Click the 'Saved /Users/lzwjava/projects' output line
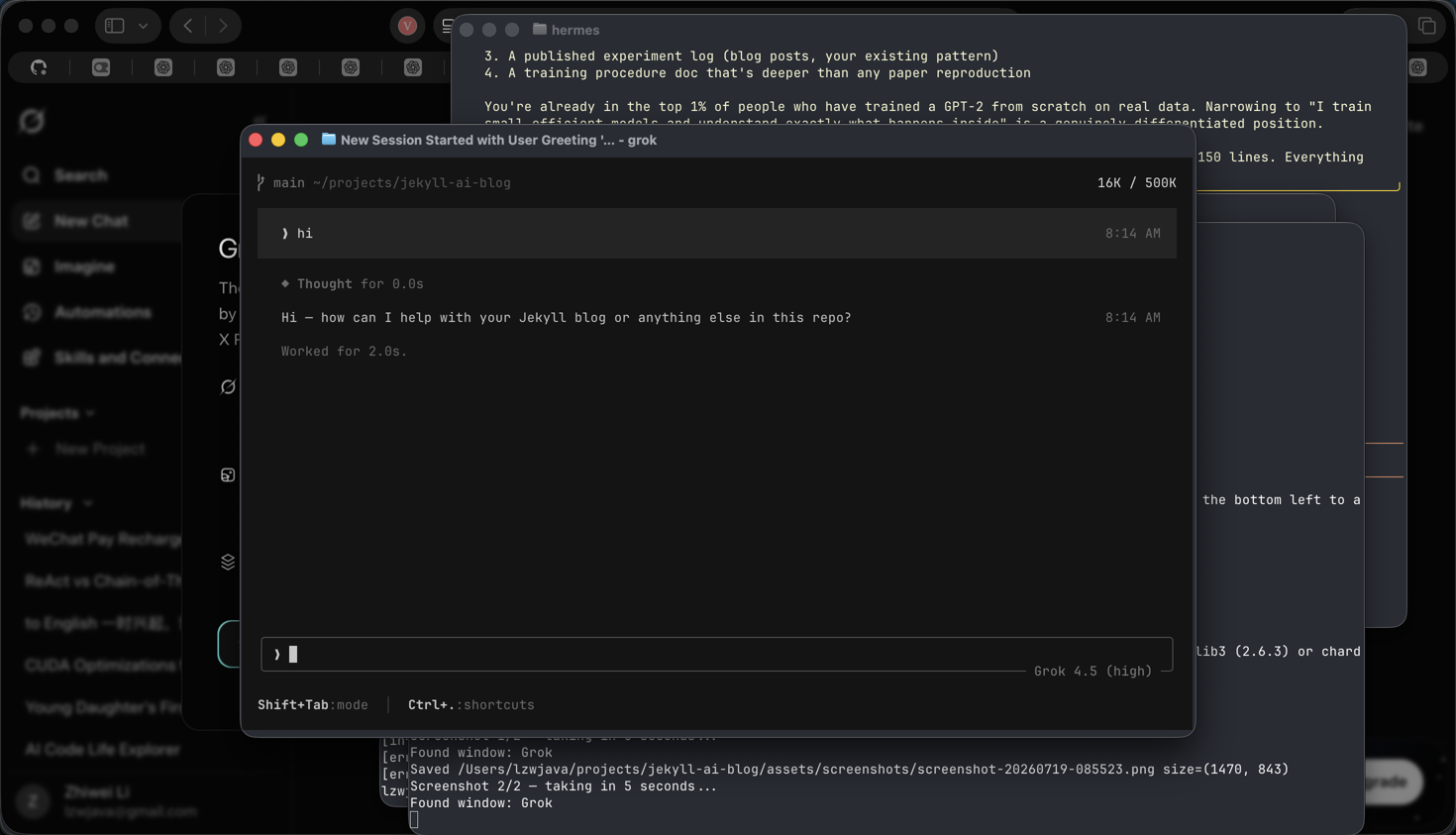The image size is (1456, 835). [850, 770]
